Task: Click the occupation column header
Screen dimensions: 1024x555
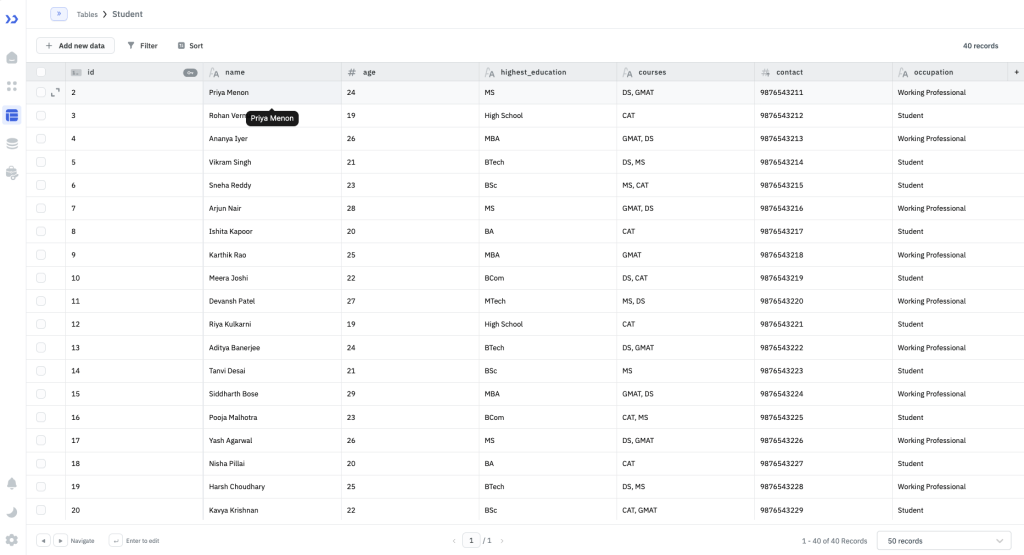Action: [951, 72]
